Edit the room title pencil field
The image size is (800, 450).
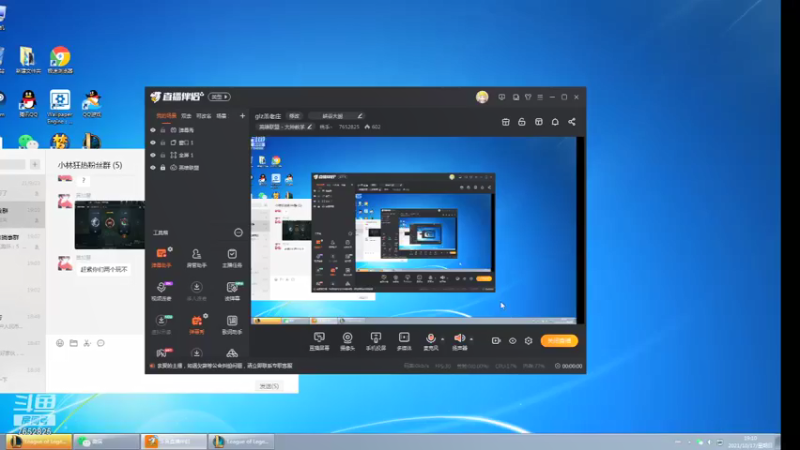(336, 116)
